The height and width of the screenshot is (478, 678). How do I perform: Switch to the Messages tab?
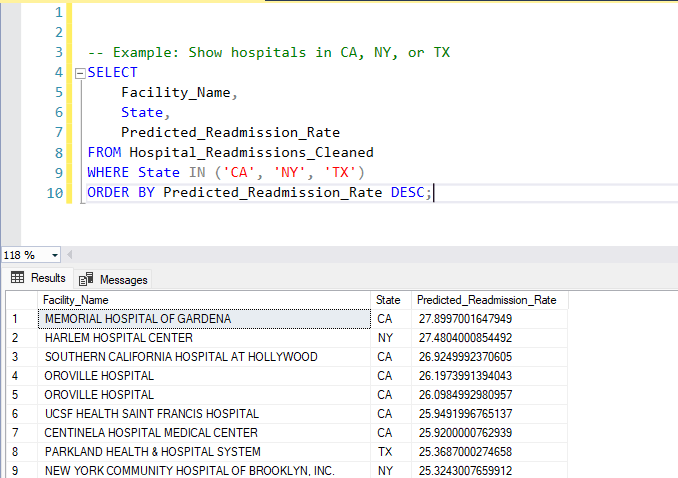113,280
